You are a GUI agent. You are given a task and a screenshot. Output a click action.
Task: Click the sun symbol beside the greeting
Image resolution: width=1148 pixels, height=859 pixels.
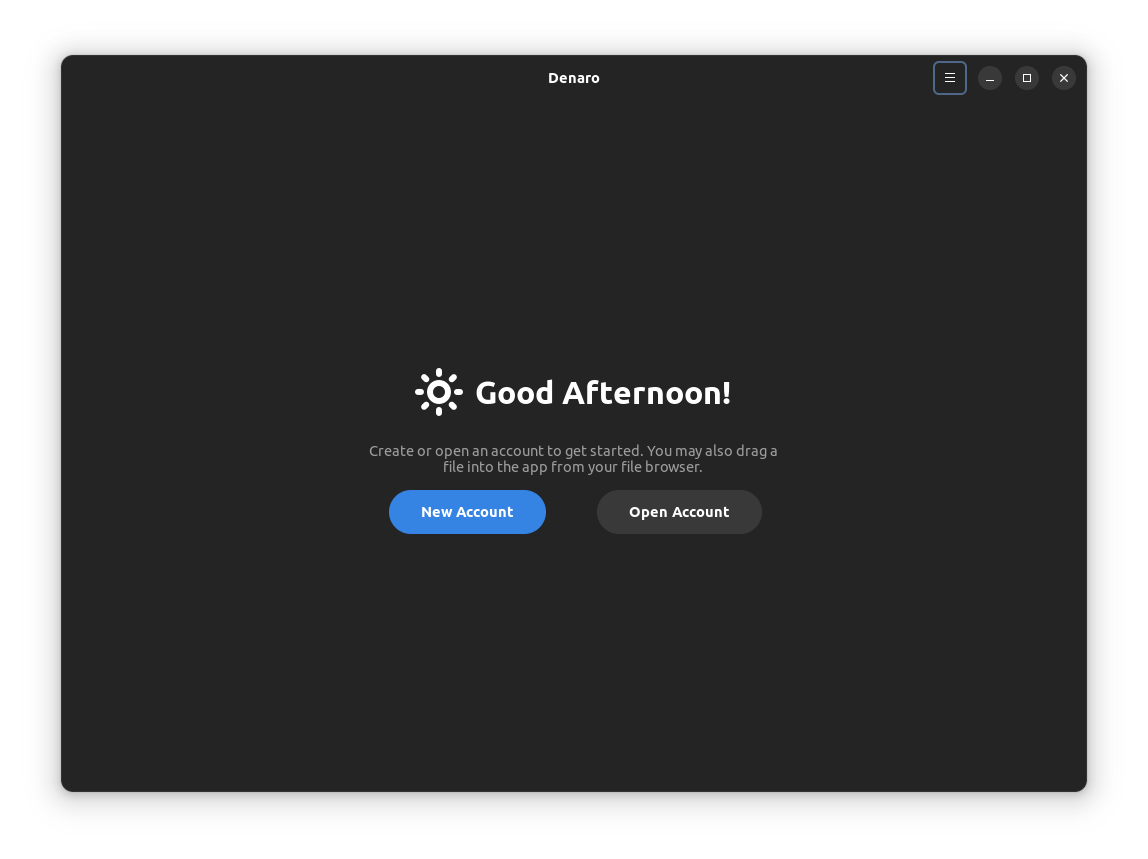(x=439, y=392)
